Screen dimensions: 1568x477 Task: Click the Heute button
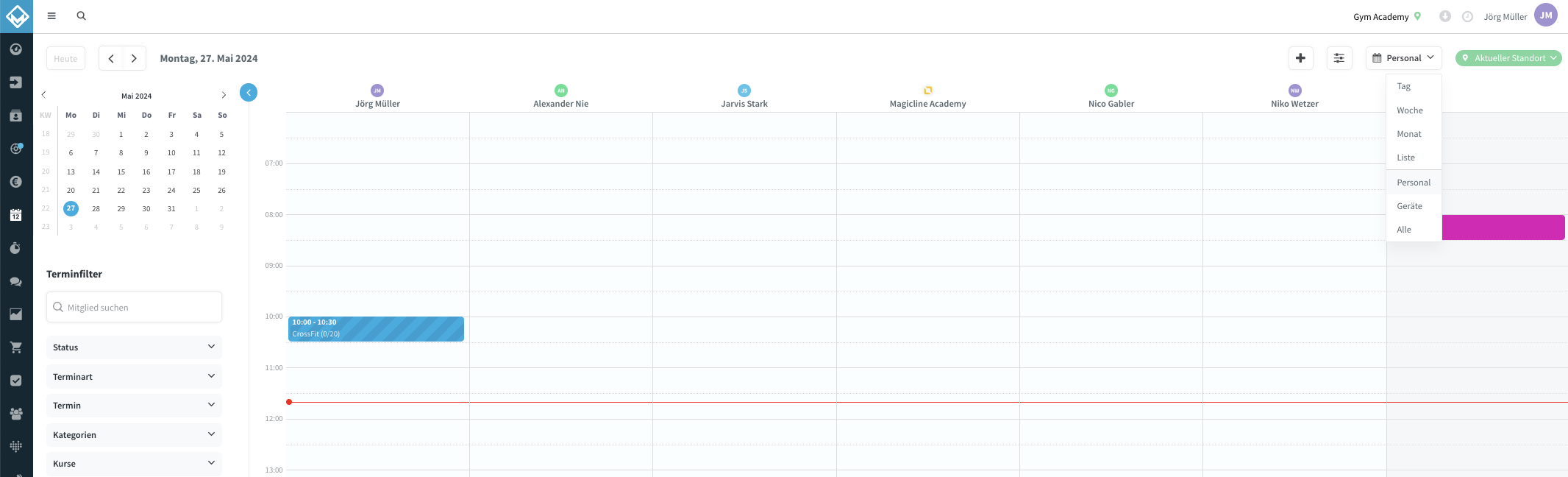pos(65,58)
